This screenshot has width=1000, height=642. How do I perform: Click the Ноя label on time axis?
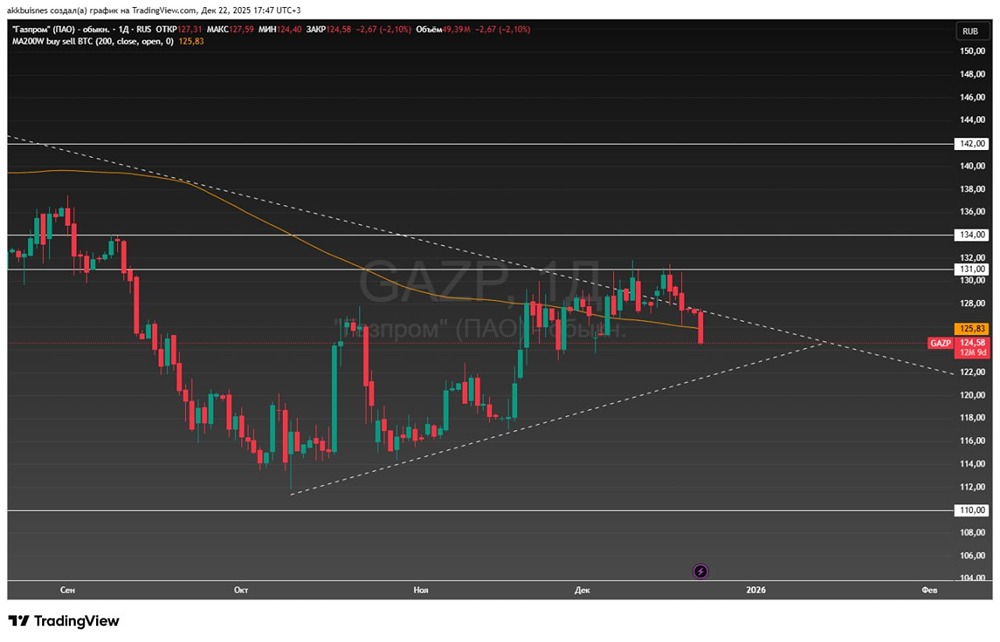421,590
